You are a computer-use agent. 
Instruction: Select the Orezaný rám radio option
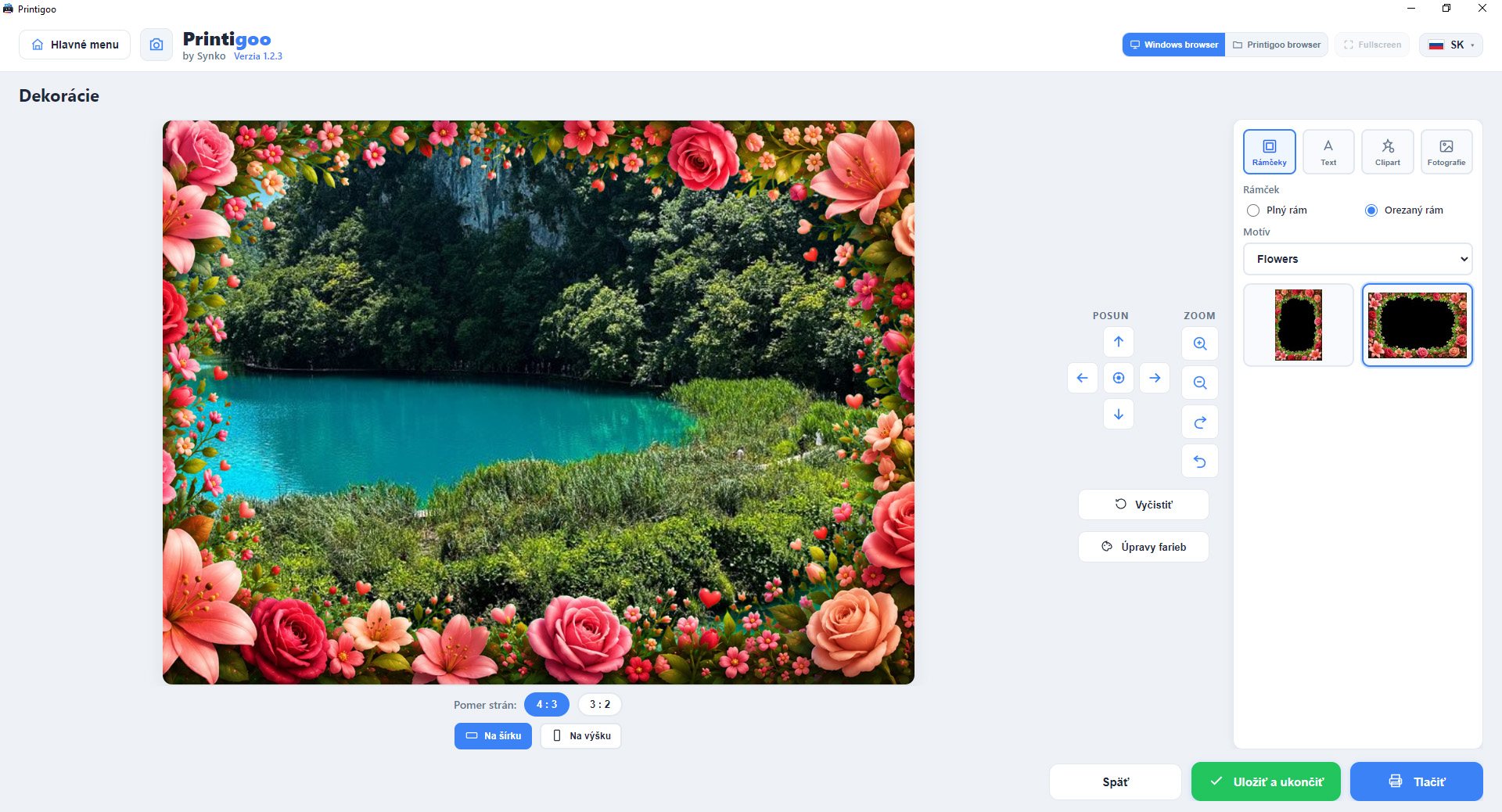1371,210
